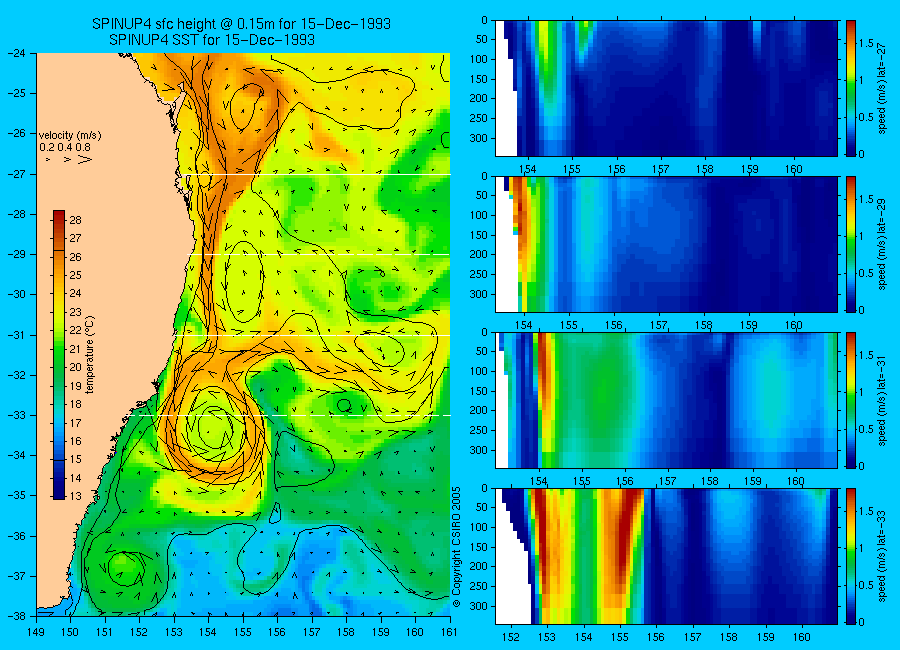Screen dimensions: 900x650
Task: Click the speed colorbar beside the lat=-27 panel
Action: (850, 88)
